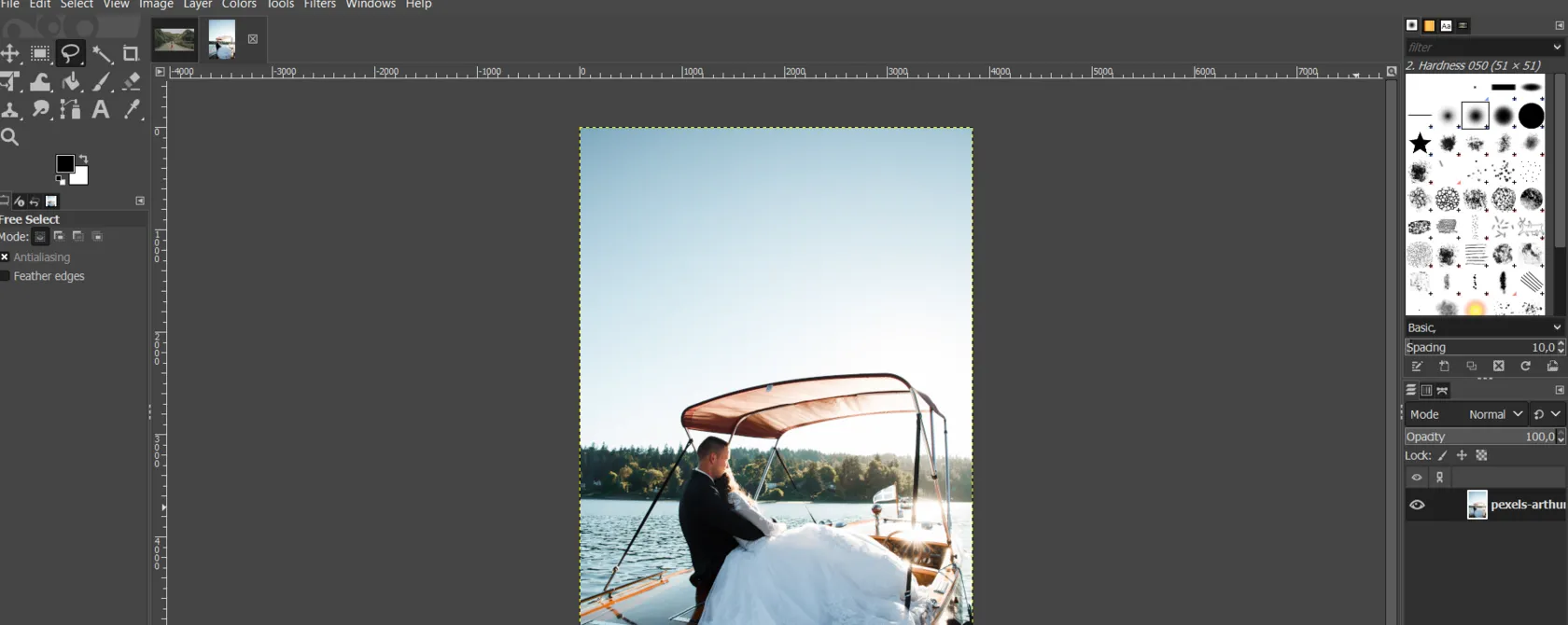Expand the brush filter dropdown arrow
This screenshot has width=1568, height=625.
point(1557,47)
